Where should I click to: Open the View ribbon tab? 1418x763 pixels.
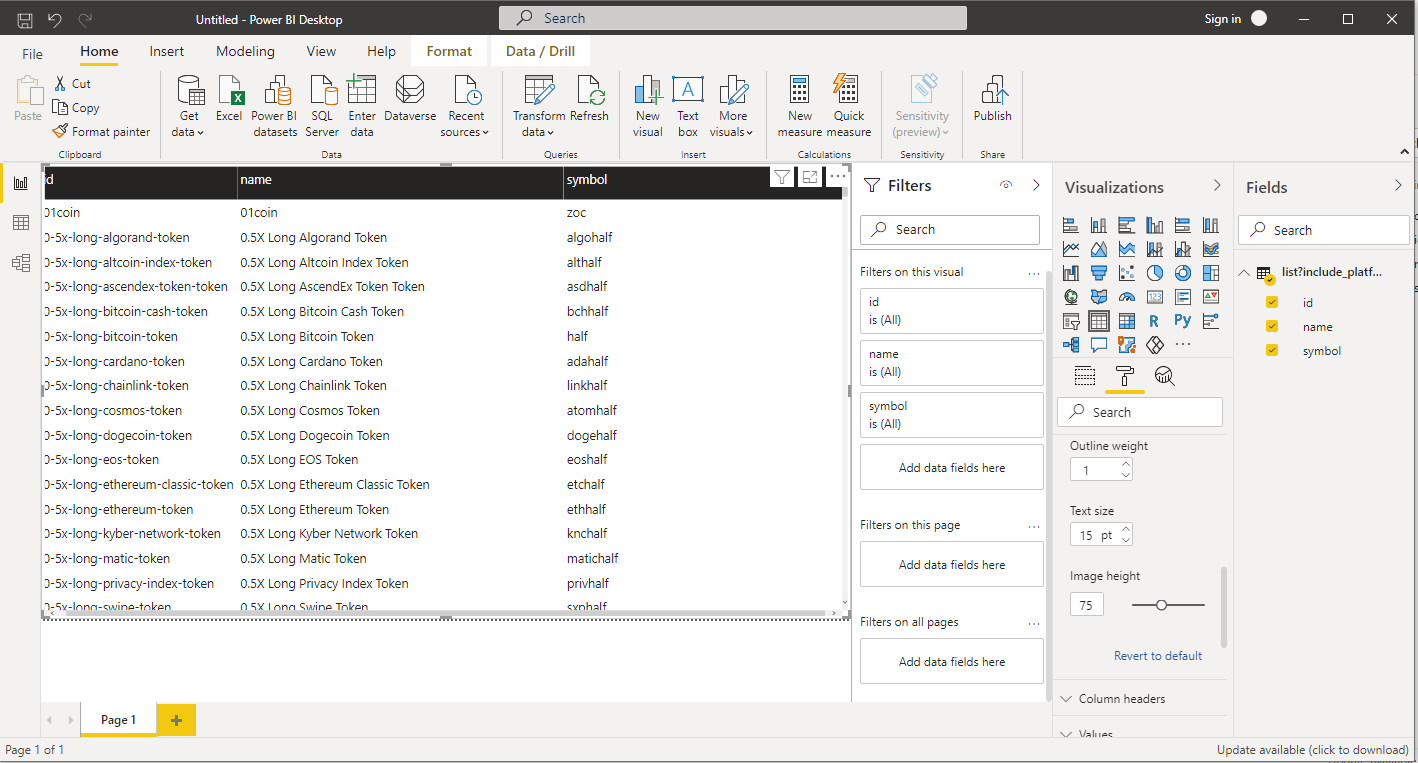tap(321, 51)
